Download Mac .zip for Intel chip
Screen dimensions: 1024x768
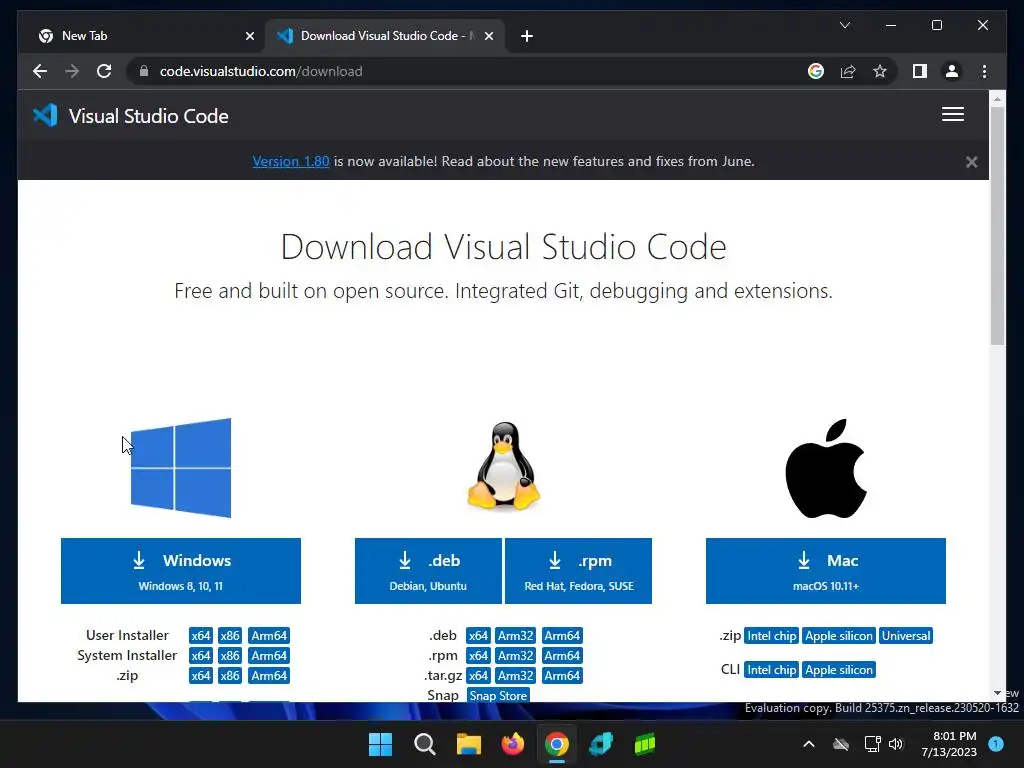(x=772, y=636)
